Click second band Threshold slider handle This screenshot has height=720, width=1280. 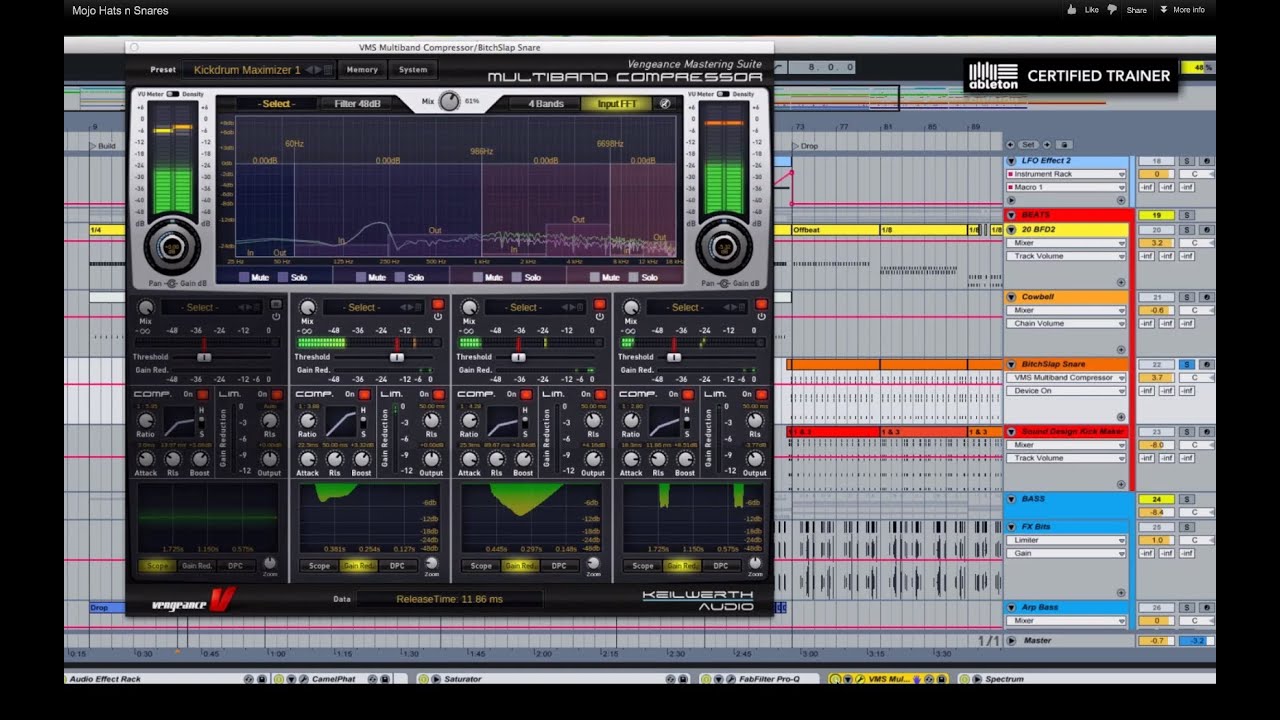(x=397, y=357)
